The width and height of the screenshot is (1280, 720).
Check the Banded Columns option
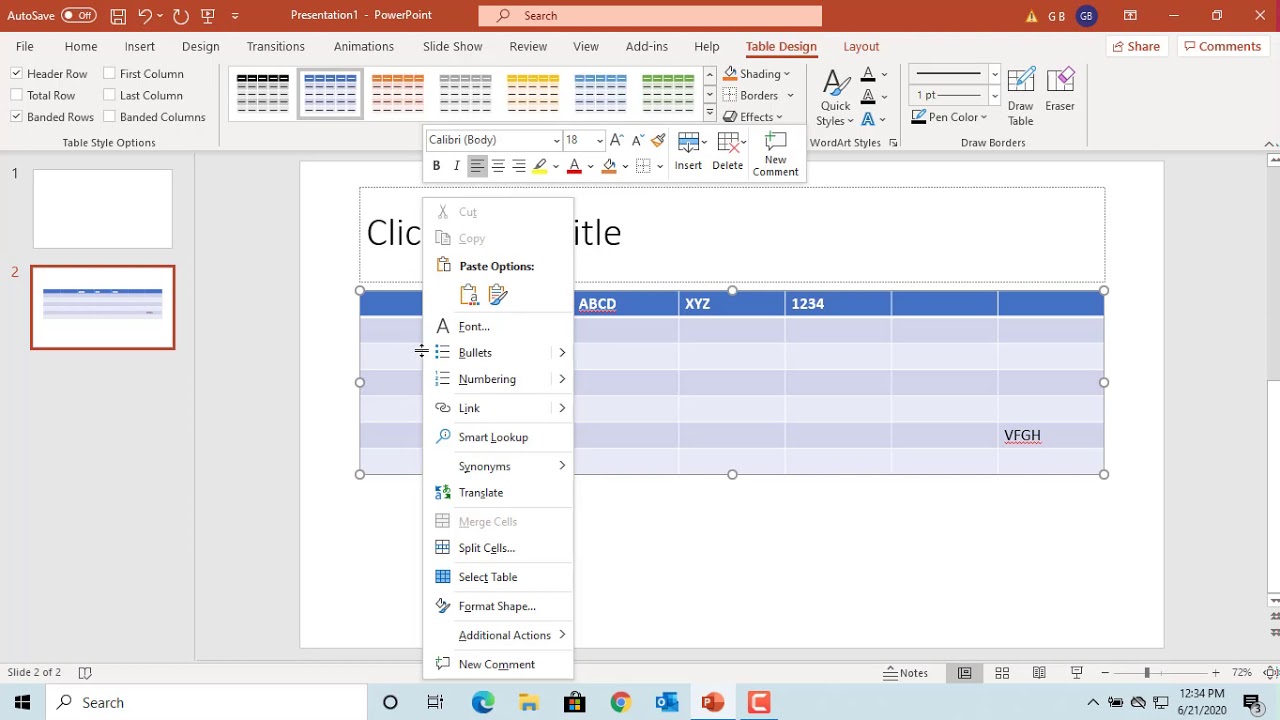point(110,117)
